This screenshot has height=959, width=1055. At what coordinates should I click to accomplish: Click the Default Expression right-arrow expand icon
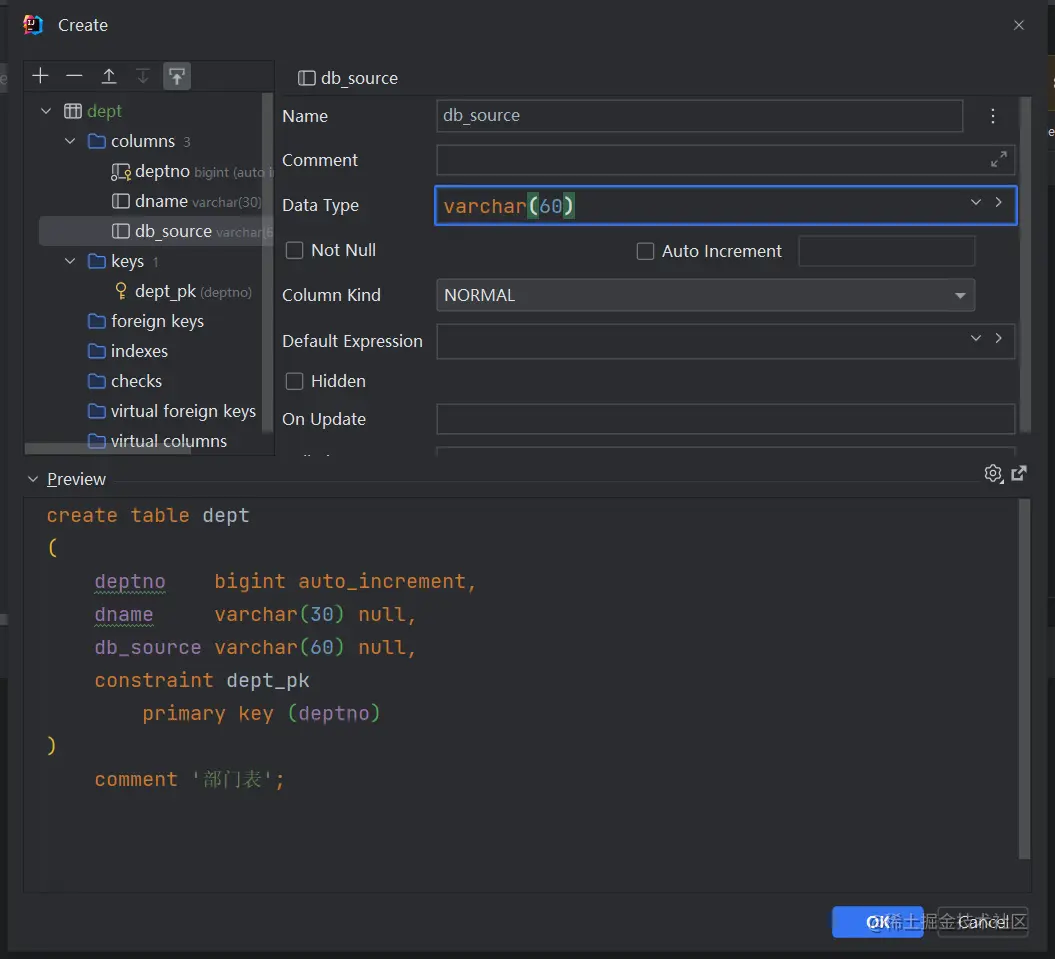click(998, 338)
